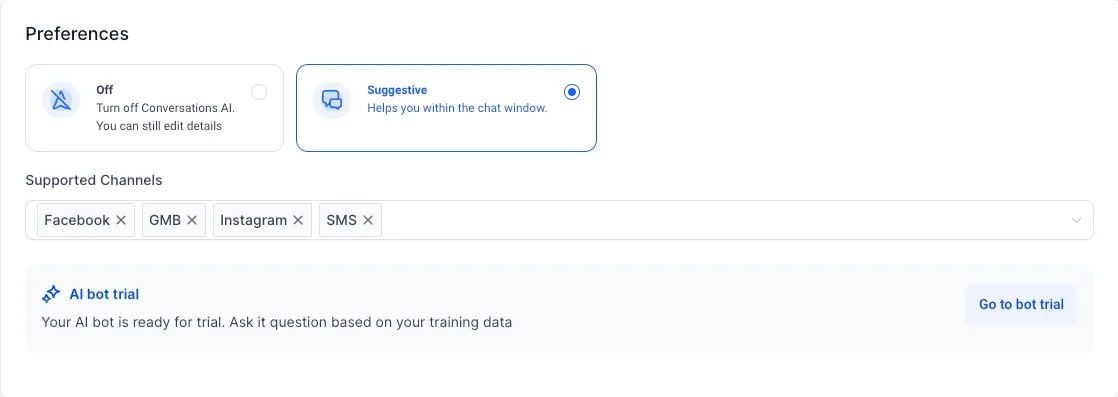Click the Instagram channel tag label

coord(253,220)
